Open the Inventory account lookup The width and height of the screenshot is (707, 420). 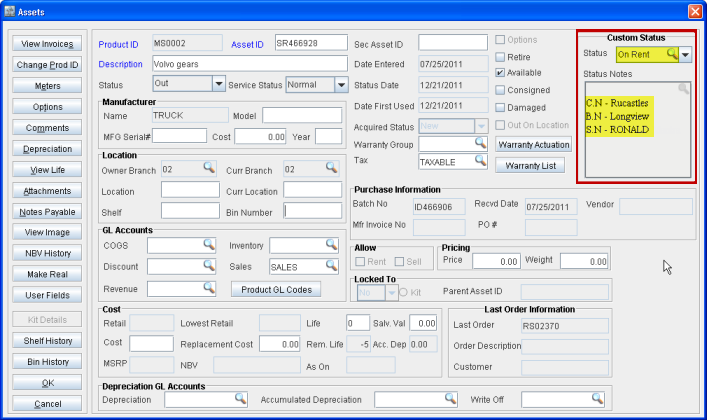[x=331, y=244]
